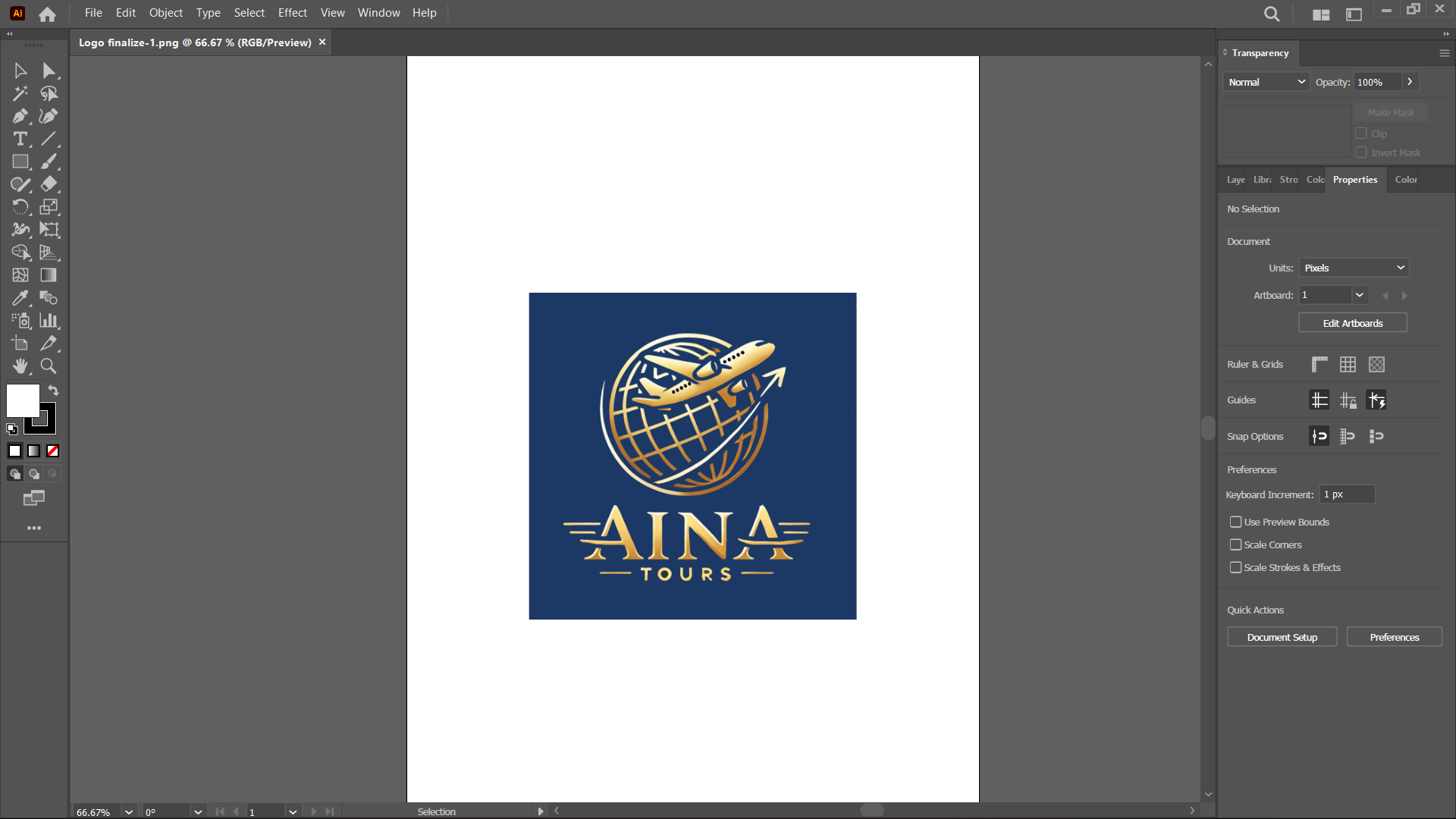Enable Scale Strokes & Effects checkbox
Viewport: 1456px width, 819px height.
(1235, 567)
